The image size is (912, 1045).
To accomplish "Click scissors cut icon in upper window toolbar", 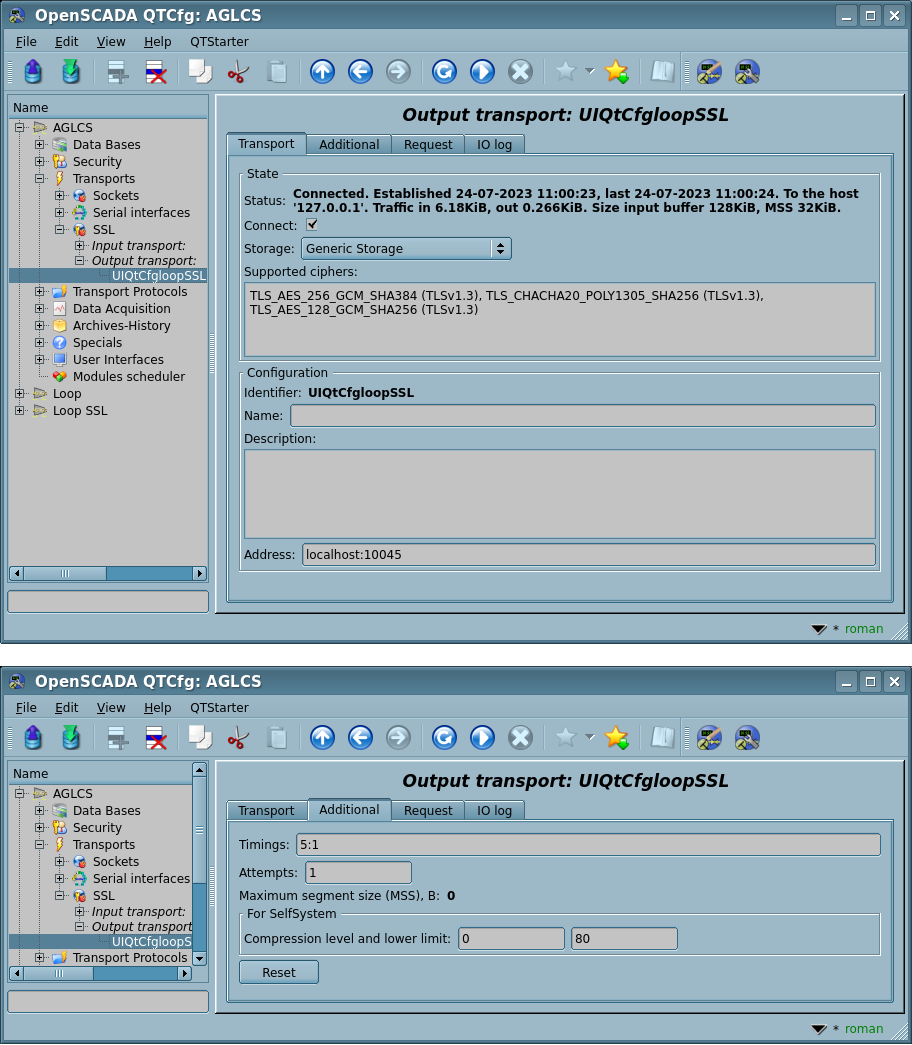I will point(238,72).
